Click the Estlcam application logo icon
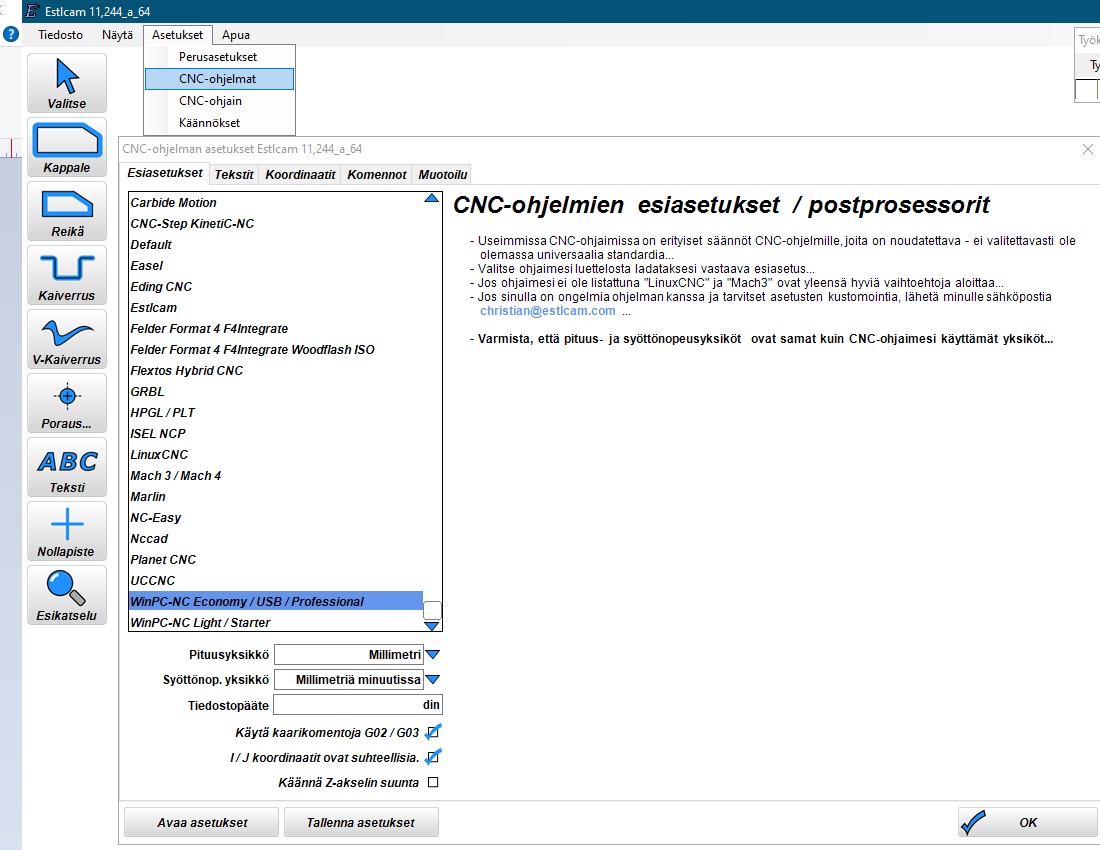Viewport: 1100px width, 850px height. point(32,11)
